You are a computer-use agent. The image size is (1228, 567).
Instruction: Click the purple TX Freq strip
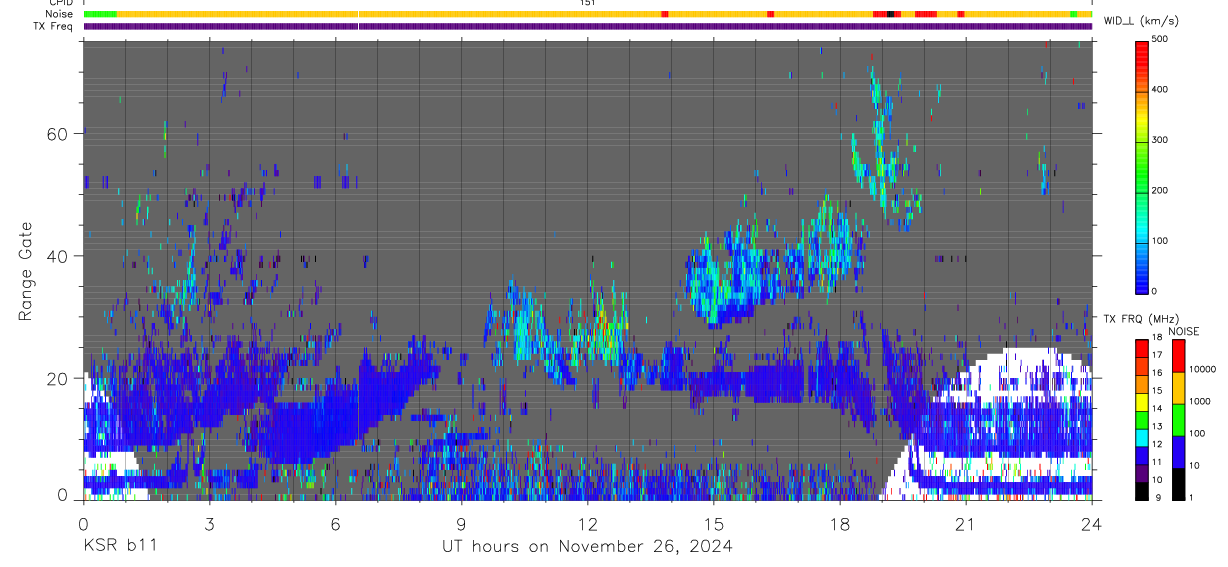(588, 26)
